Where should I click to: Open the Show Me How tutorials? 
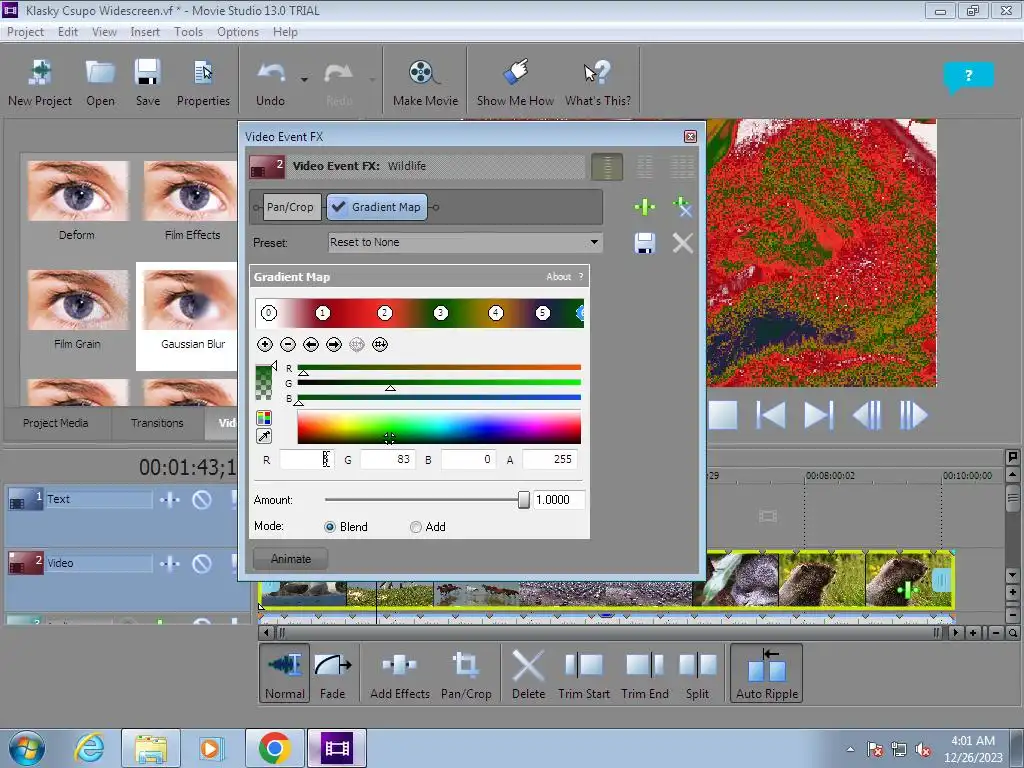(515, 83)
